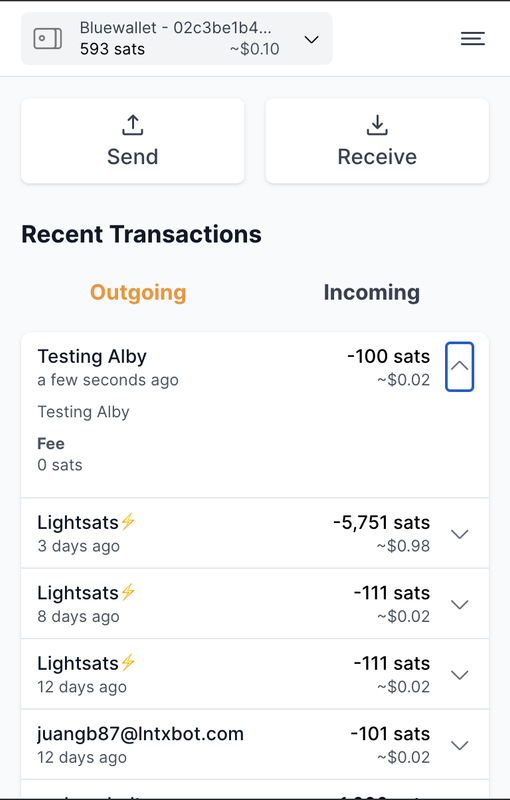The image size is (510, 800).
Task: Expand the 12 days ago Lightsats transaction
Action: point(460,675)
